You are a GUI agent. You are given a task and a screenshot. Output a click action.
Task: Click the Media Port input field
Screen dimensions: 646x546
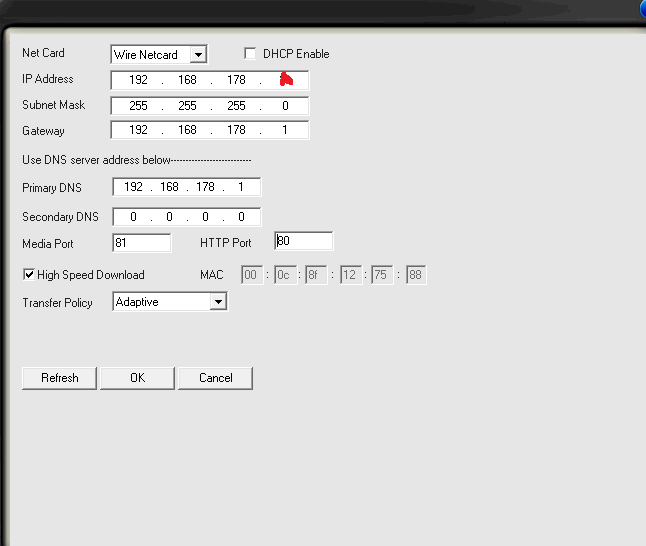[142, 243]
